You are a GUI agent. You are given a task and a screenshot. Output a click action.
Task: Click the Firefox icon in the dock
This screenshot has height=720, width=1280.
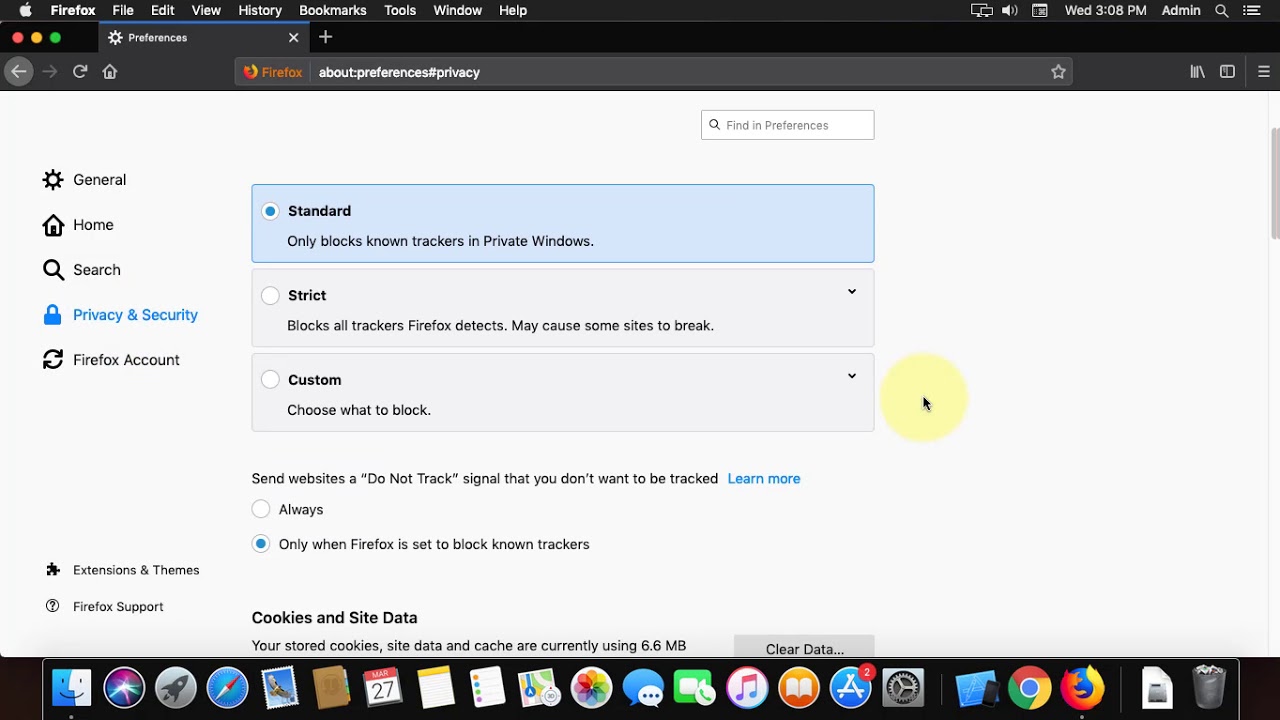1082,688
